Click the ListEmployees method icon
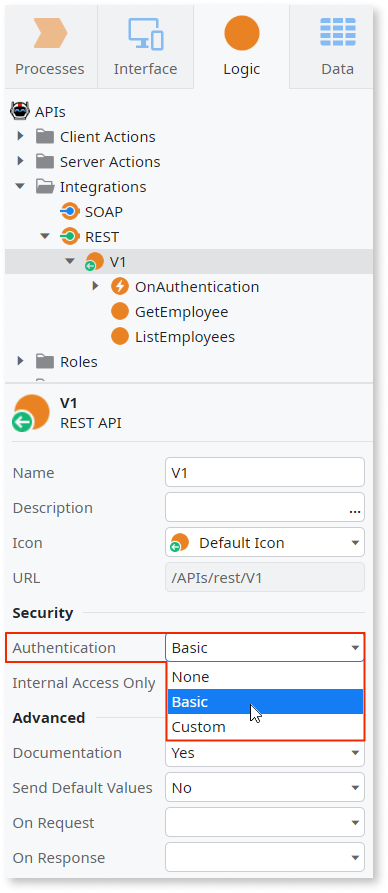The height and width of the screenshot is (893, 388). click(x=120, y=337)
